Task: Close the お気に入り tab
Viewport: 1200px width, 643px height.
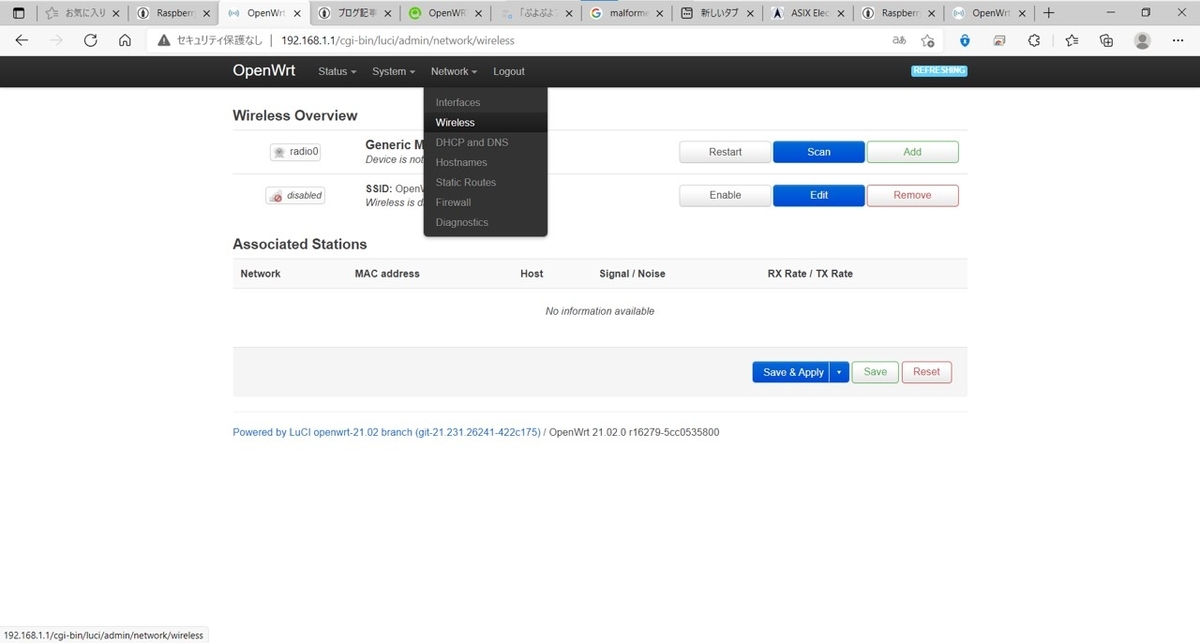Action: click(116, 13)
